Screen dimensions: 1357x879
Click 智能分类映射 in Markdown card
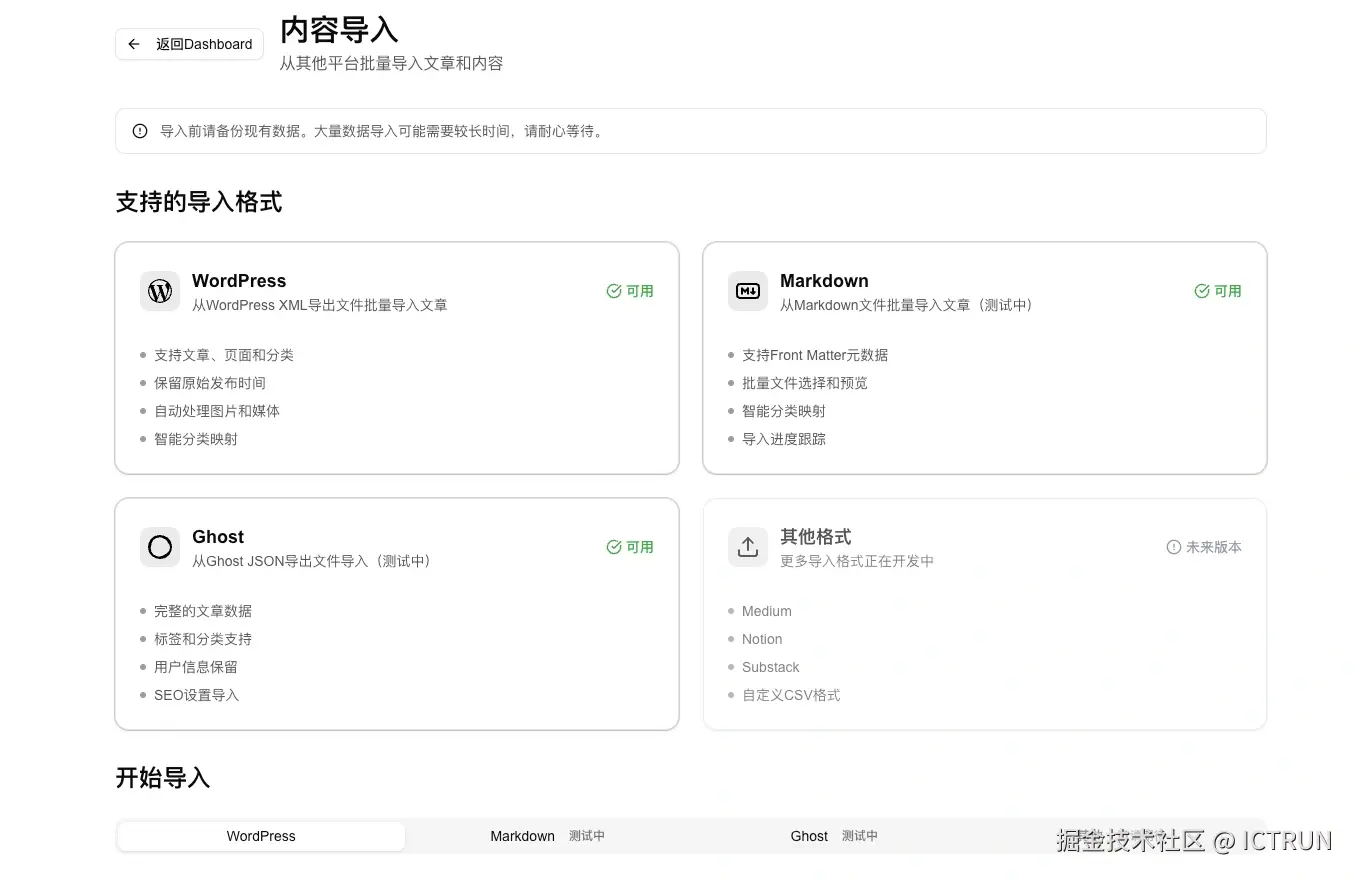point(784,411)
